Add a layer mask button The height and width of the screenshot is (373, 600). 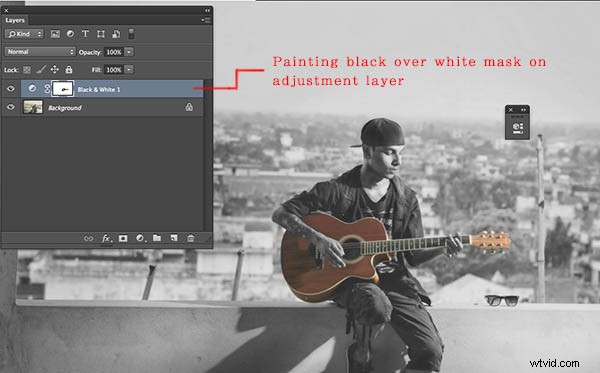point(123,238)
